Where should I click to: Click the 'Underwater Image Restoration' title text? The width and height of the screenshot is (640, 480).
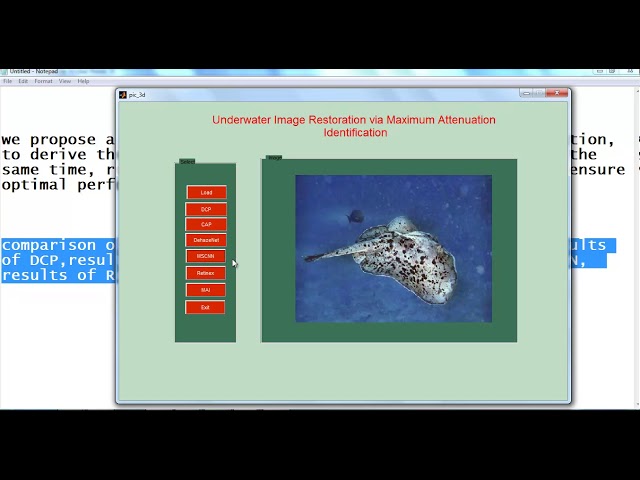pyautogui.click(x=354, y=126)
